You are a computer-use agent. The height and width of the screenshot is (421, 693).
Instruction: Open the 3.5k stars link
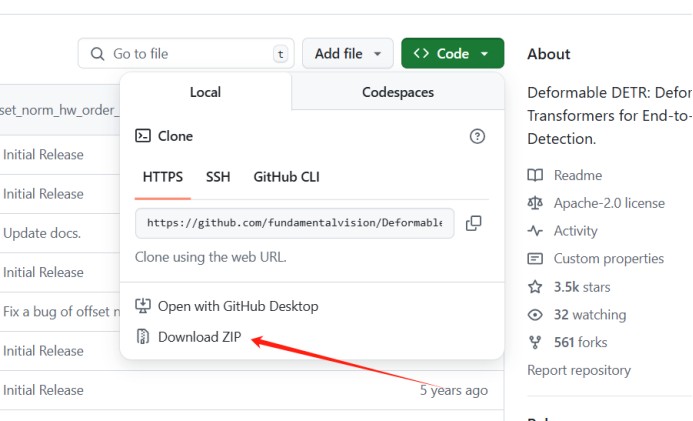pos(582,287)
